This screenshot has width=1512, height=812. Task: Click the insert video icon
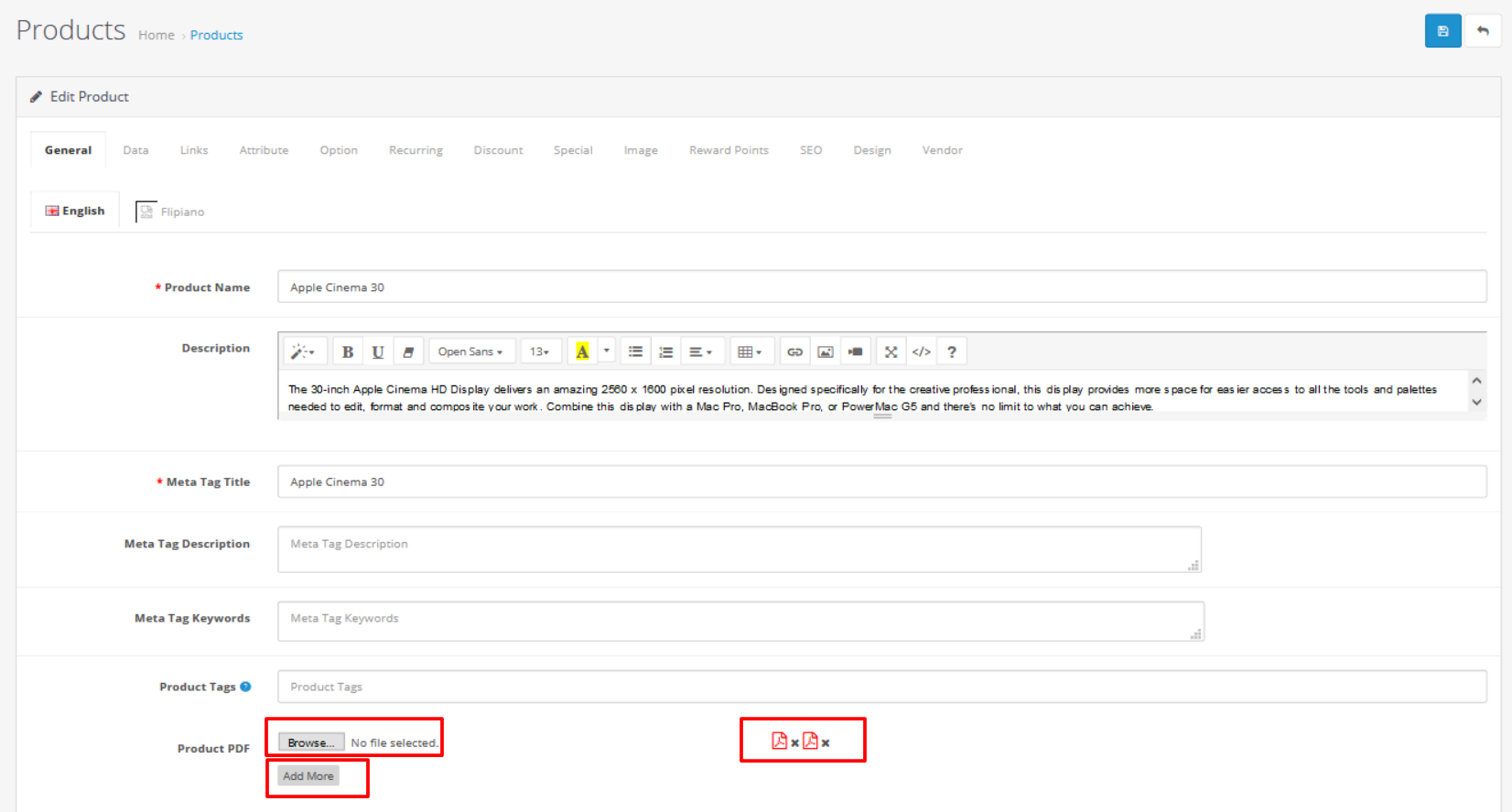(x=855, y=352)
